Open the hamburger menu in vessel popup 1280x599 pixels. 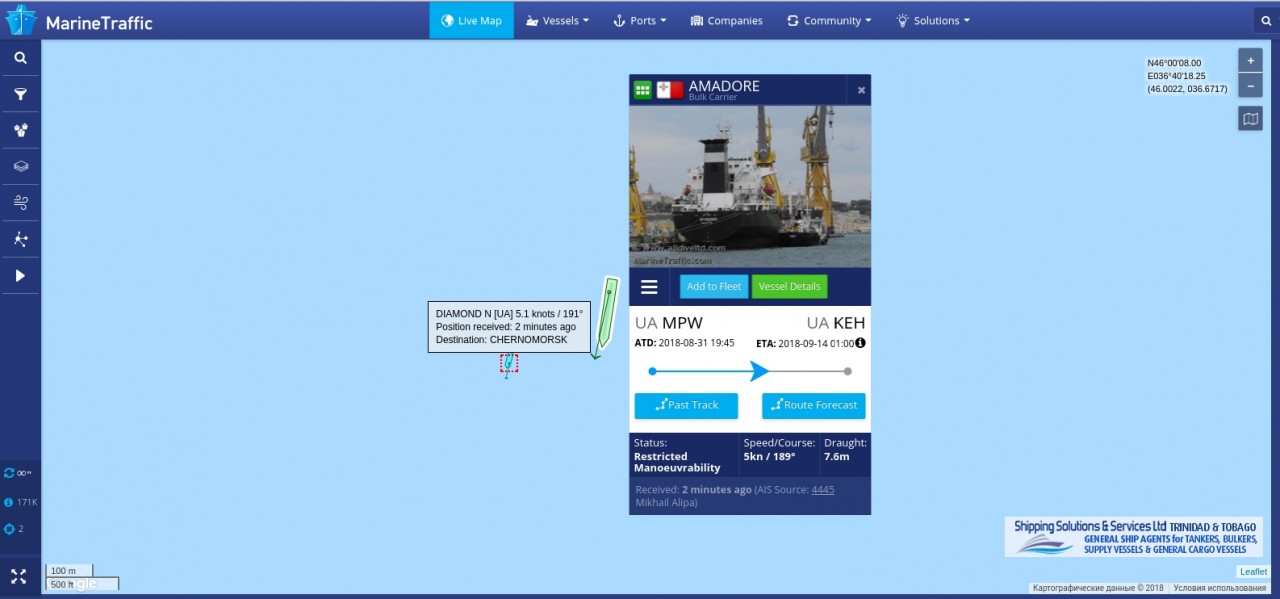649,287
